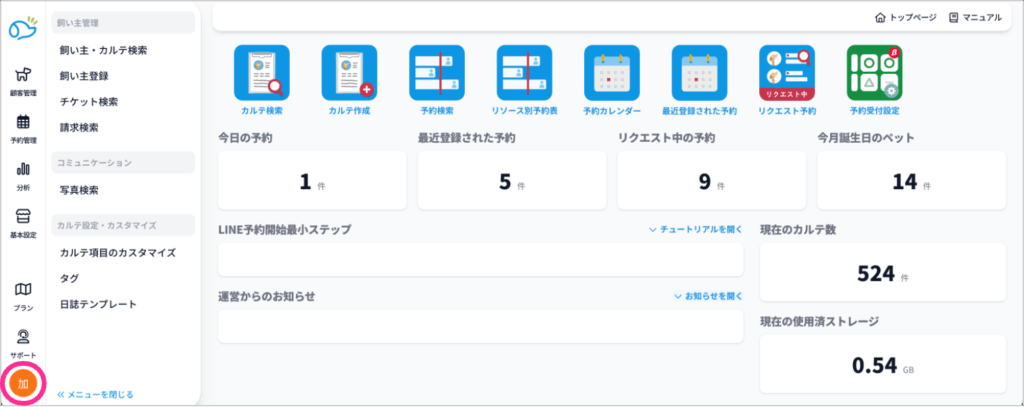Open the 予約受付設定 green icon
This screenshot has height=407, width=1024.
874,73
